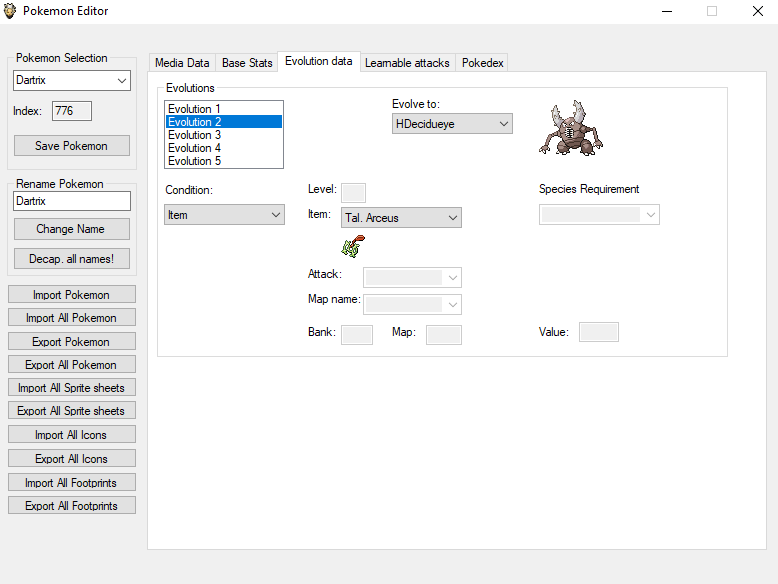This screenshot has height=584, width=778.
Task: Click Export All Sprite sheets button
Action: 71,411
